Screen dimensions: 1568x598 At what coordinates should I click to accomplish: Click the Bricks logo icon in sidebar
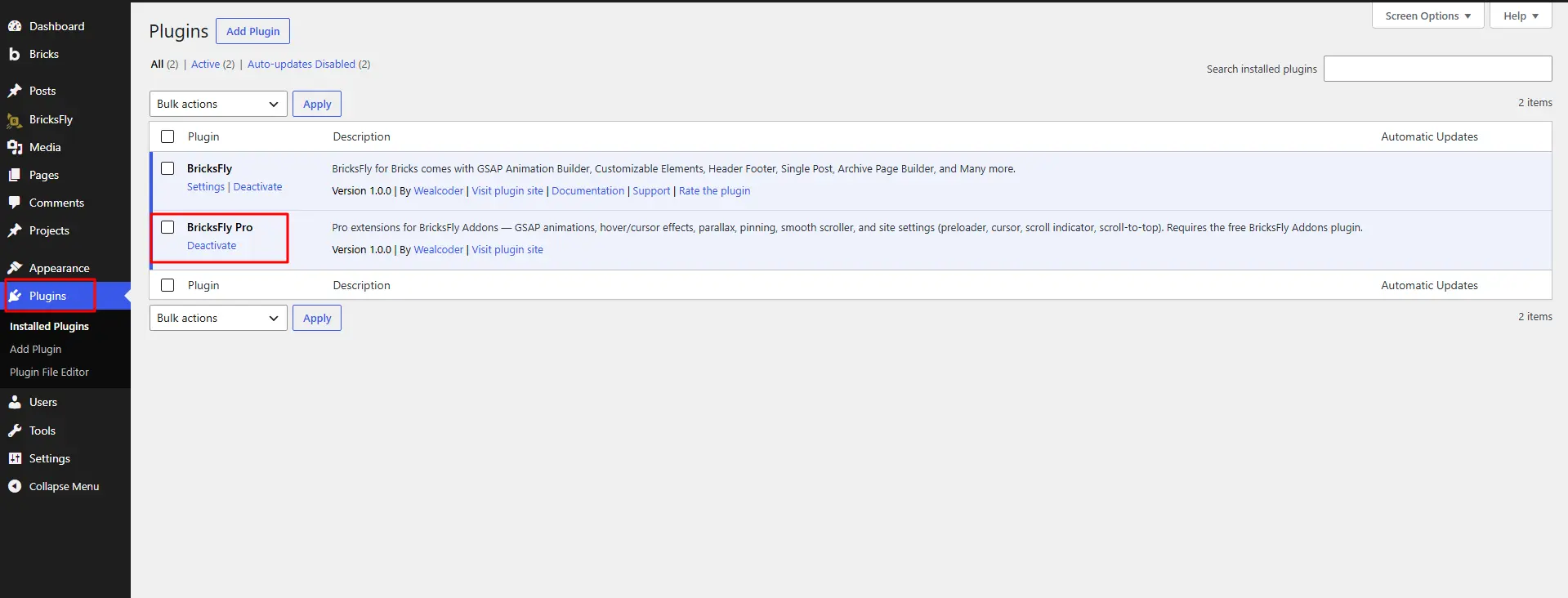15,54
